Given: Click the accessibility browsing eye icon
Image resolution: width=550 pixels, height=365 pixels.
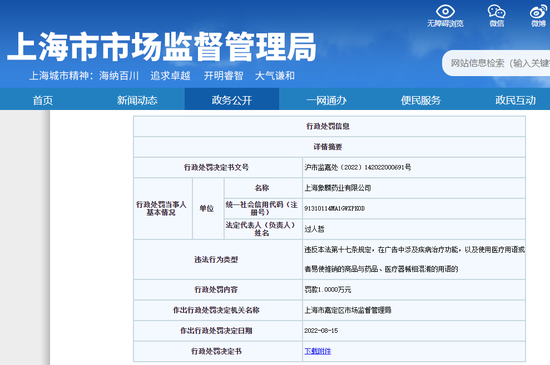Looking at the screenshot, I should (445, 12).
